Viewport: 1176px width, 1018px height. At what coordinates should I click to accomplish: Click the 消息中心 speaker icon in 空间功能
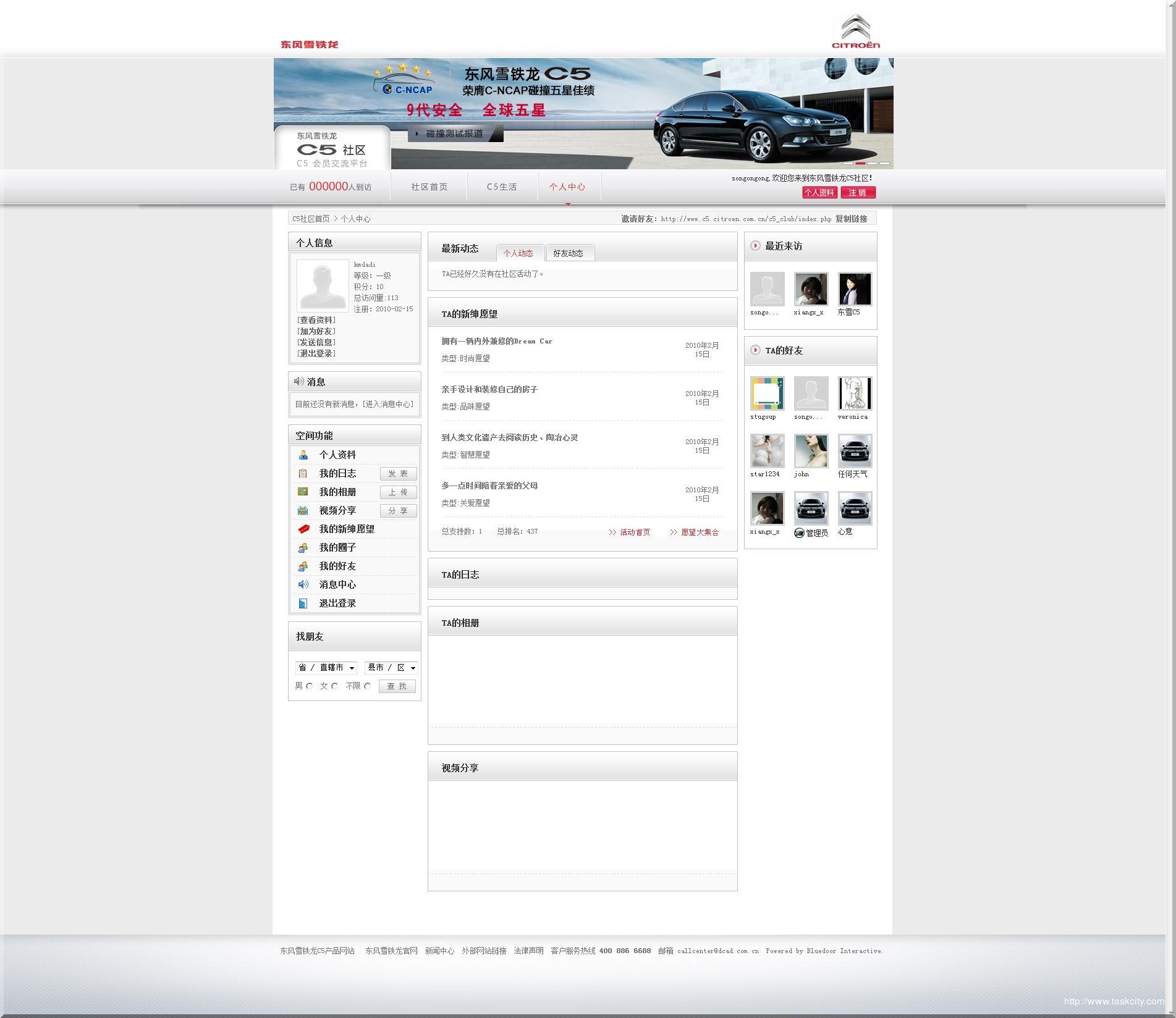[x=303, y=585]
